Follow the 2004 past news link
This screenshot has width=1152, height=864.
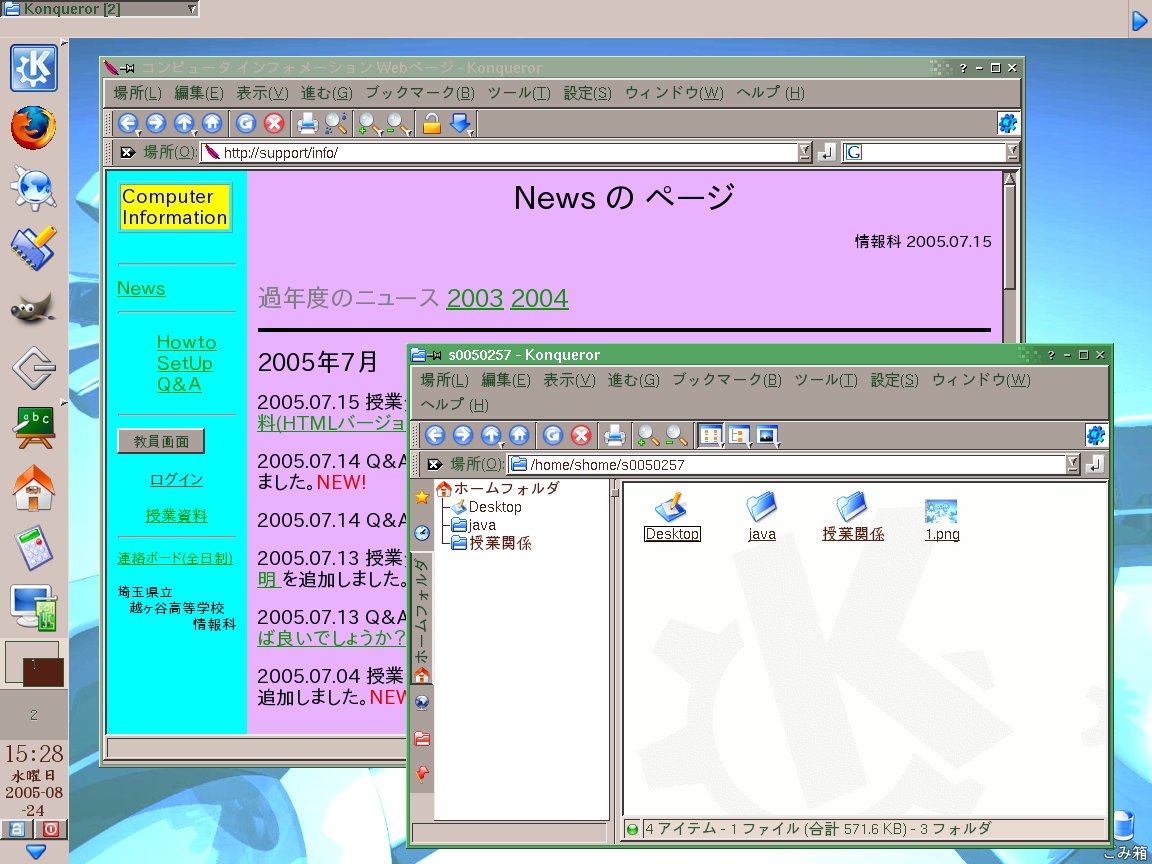(539, 298)
